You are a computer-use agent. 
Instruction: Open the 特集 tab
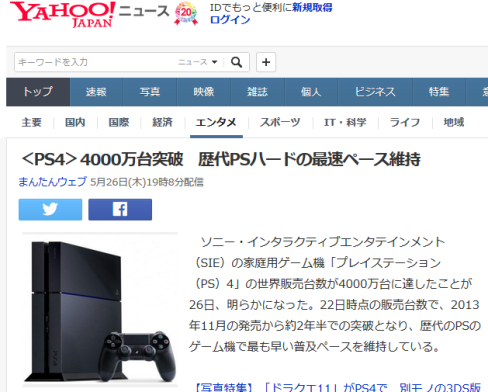439,92
